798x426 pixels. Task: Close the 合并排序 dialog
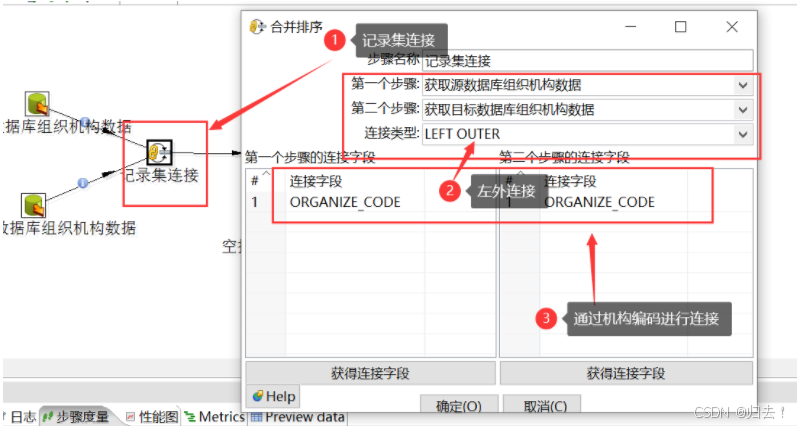click(x=732, y=26)
